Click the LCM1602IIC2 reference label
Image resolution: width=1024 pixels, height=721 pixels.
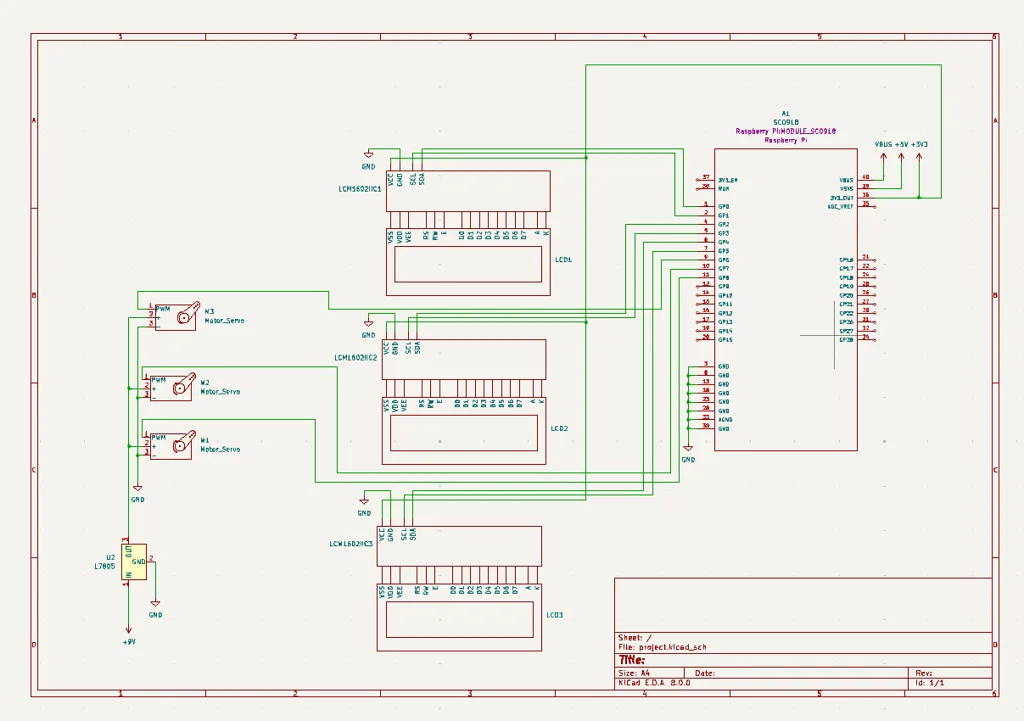(x=356, y=358)
